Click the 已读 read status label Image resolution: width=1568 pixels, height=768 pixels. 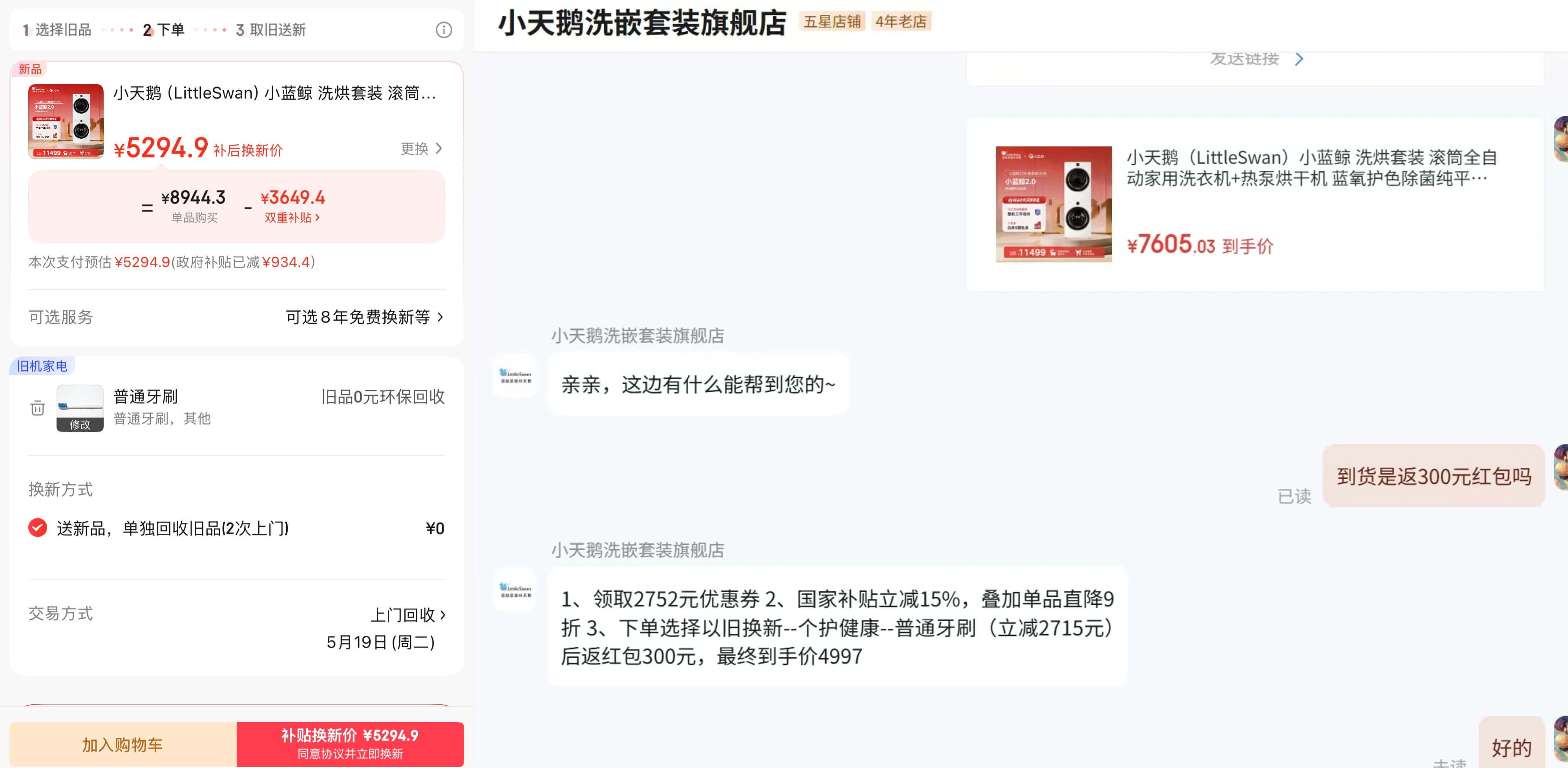tap(1294, 496)
